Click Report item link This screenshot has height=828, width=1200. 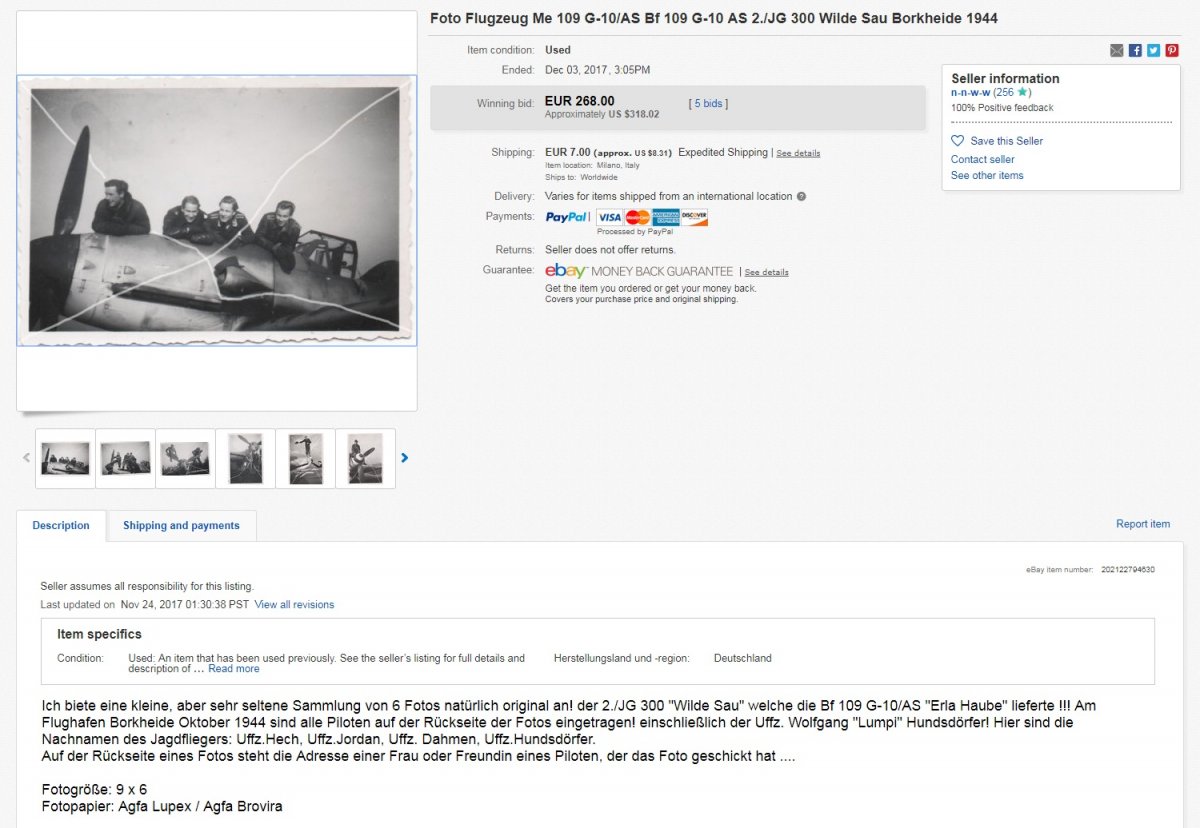pyautogui.click(x=1143, y=524)
